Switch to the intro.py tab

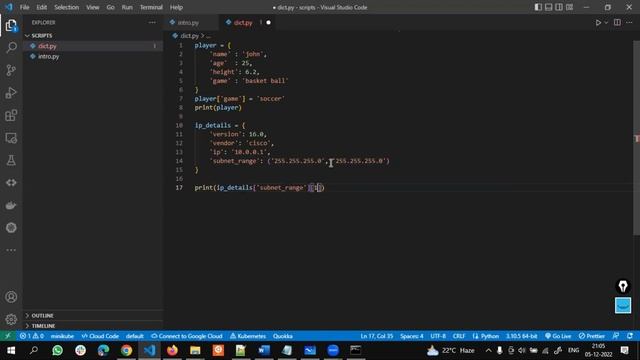[188, 22]
